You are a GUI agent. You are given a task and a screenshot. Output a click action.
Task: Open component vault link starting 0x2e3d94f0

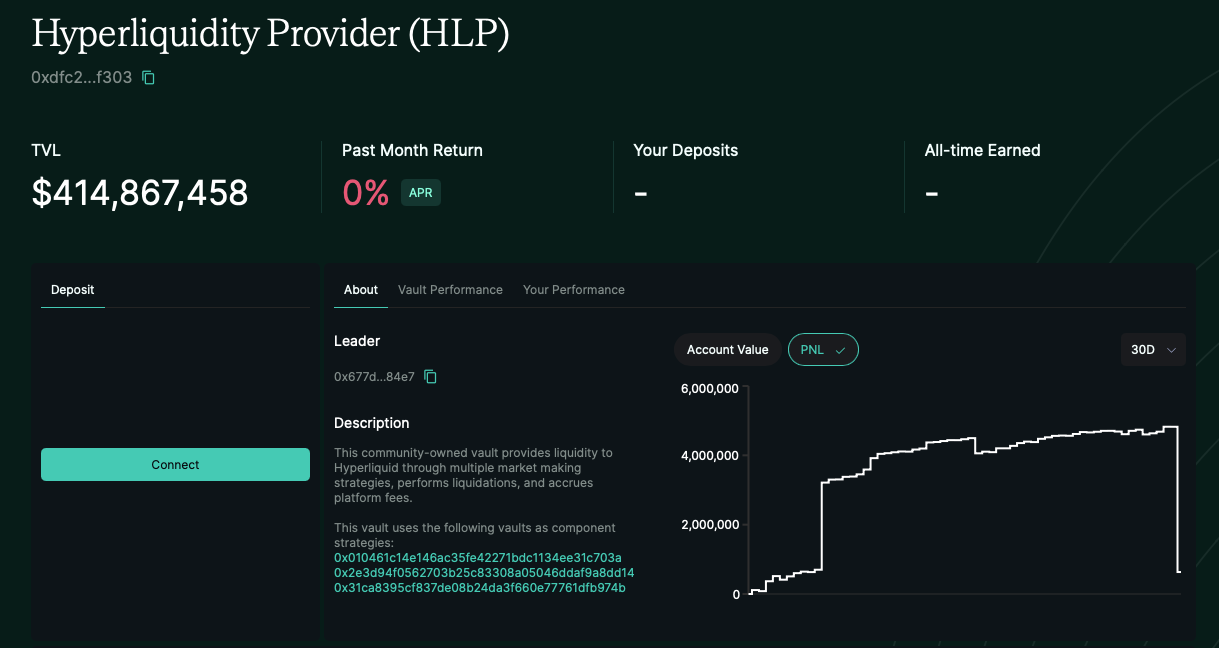click(x=484, y=573)
